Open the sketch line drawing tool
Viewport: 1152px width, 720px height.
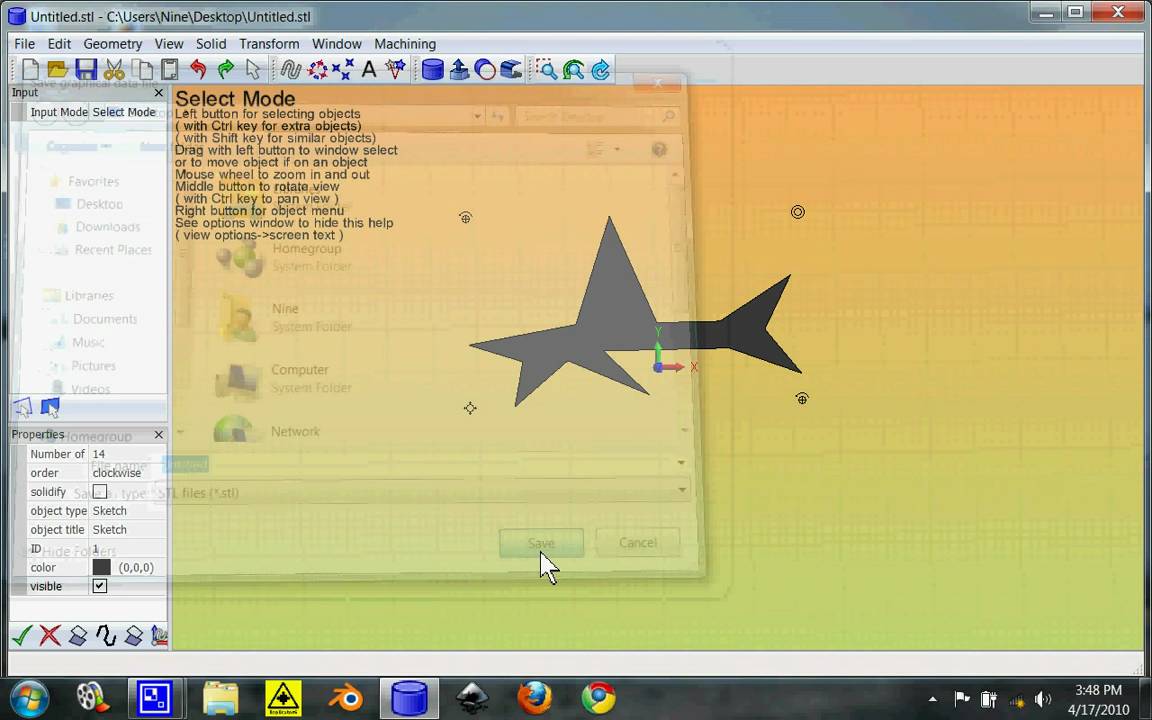[x=291, y=70]
